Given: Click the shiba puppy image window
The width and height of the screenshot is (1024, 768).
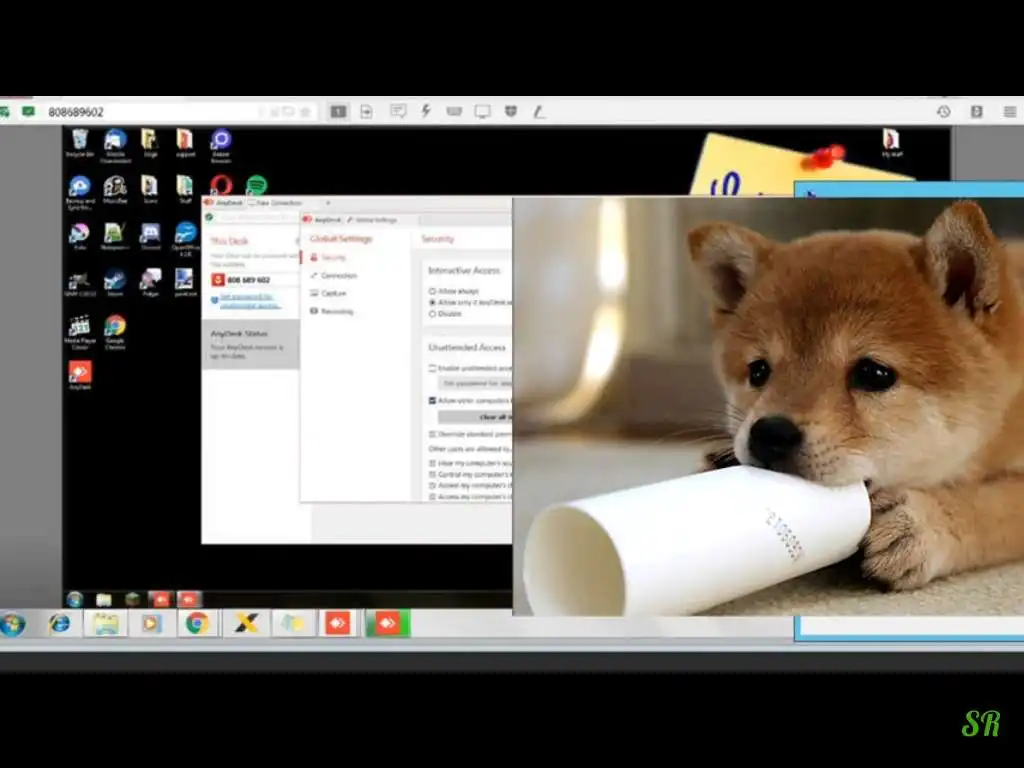Looking at the screenshot, I should click(768, 406).
